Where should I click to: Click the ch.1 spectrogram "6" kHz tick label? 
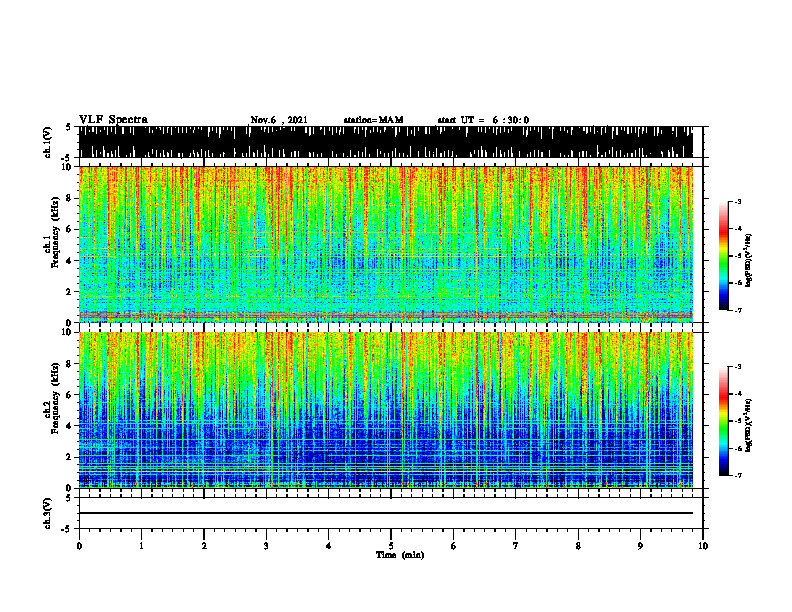69,229
